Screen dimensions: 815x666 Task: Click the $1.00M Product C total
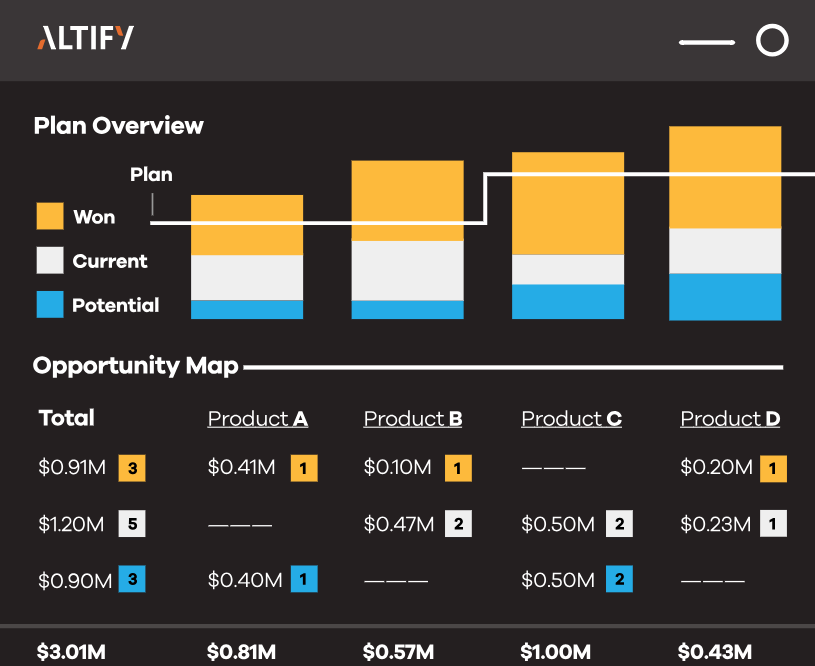click(x=556, y=652)
